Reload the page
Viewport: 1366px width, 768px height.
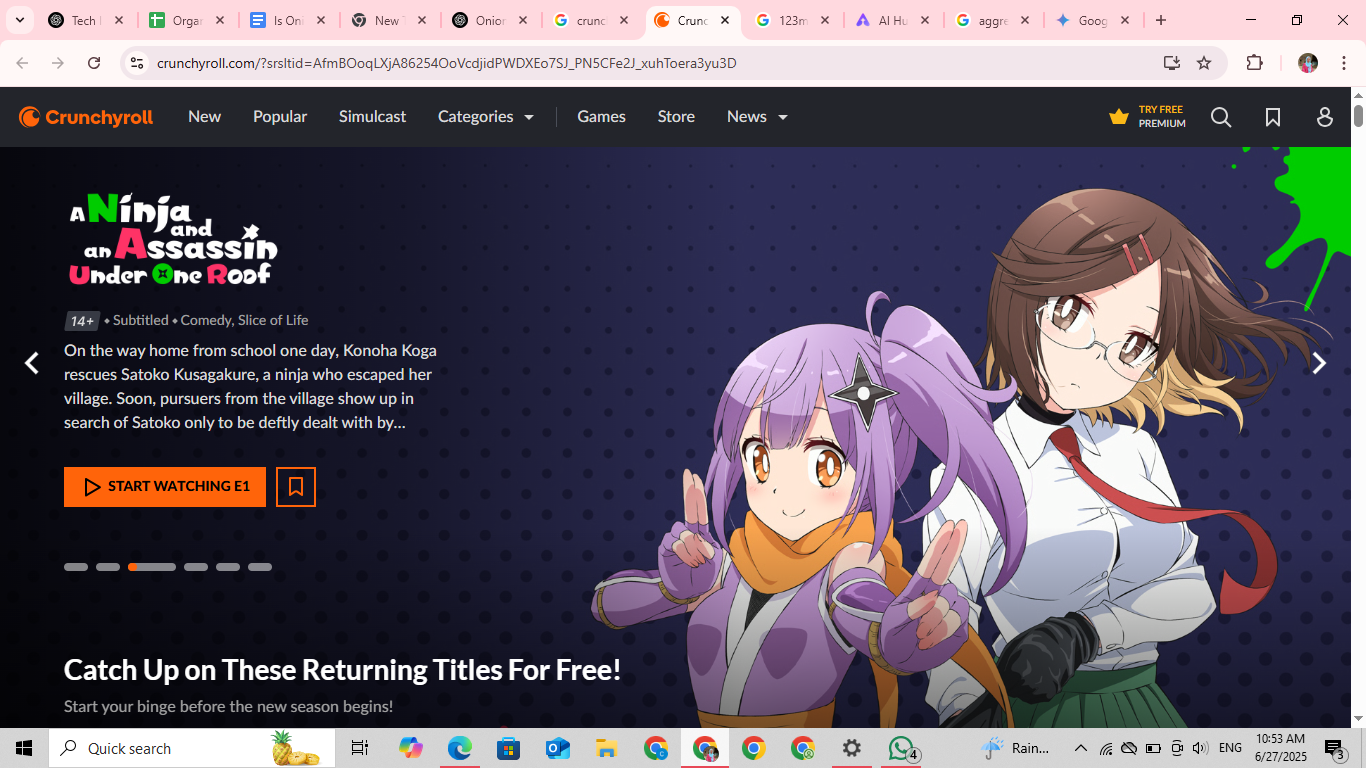click(94, 63)
